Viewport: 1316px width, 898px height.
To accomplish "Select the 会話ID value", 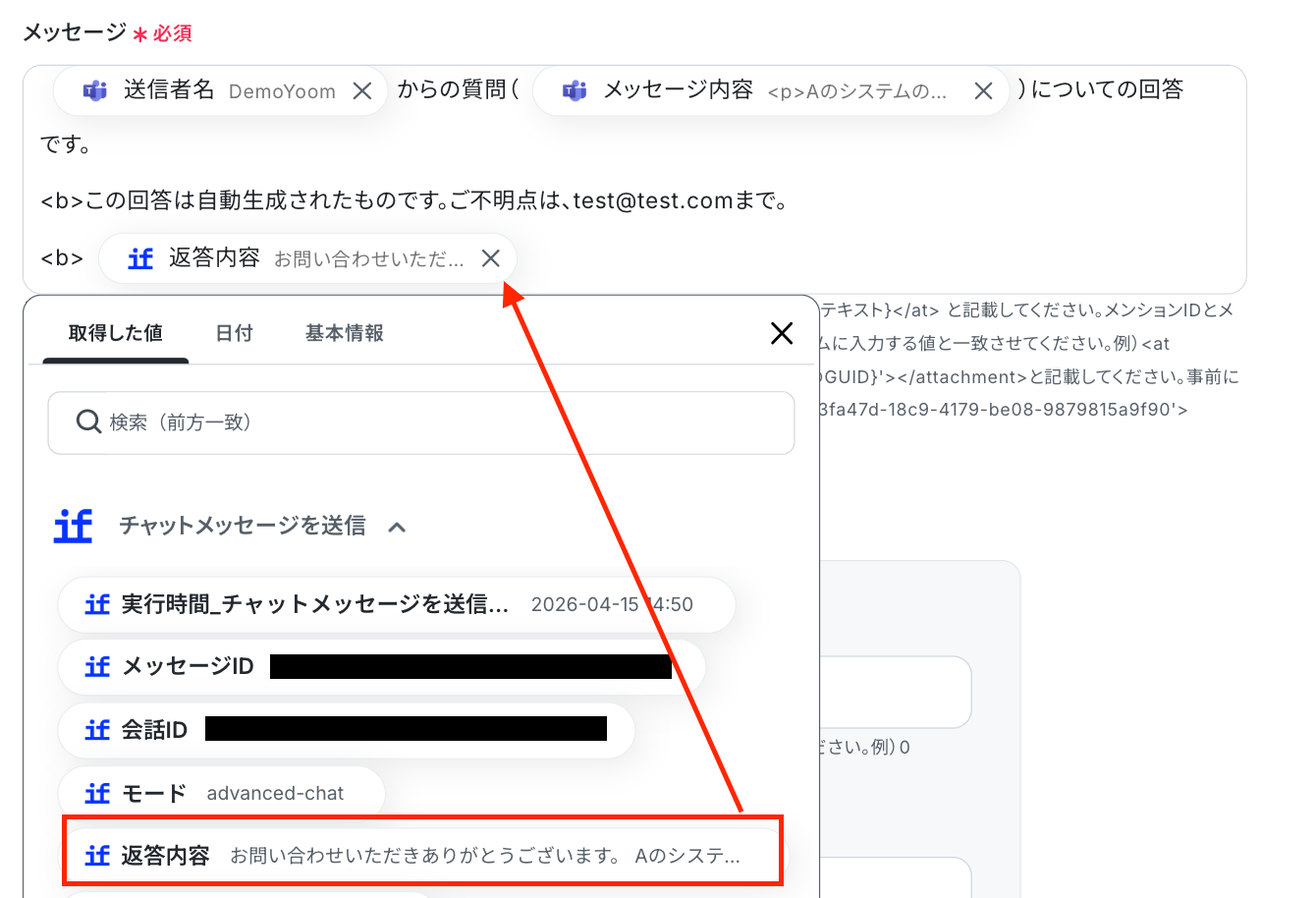I will (x=347, y=729).
